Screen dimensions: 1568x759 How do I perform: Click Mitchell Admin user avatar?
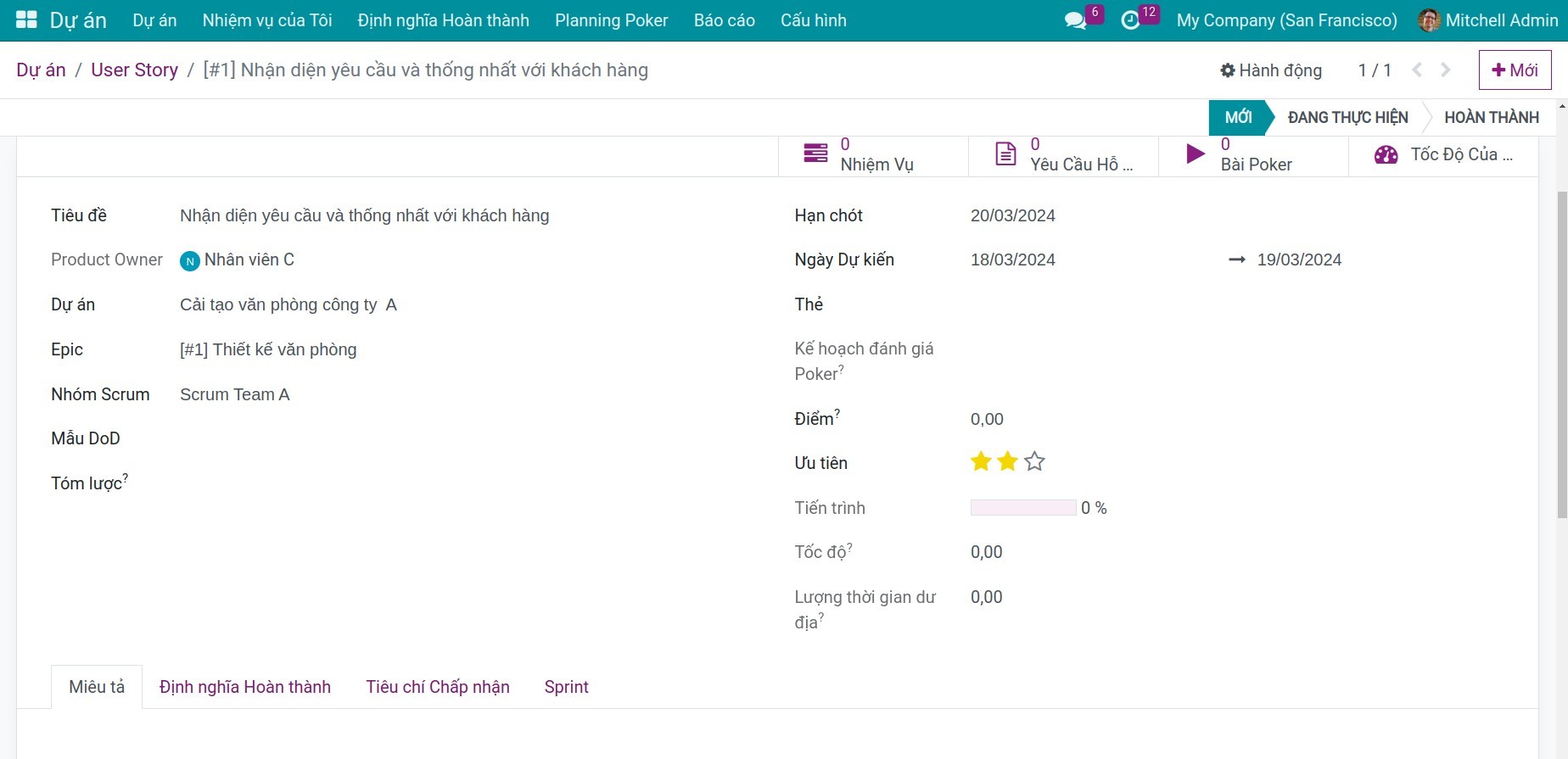point(1429,20)
